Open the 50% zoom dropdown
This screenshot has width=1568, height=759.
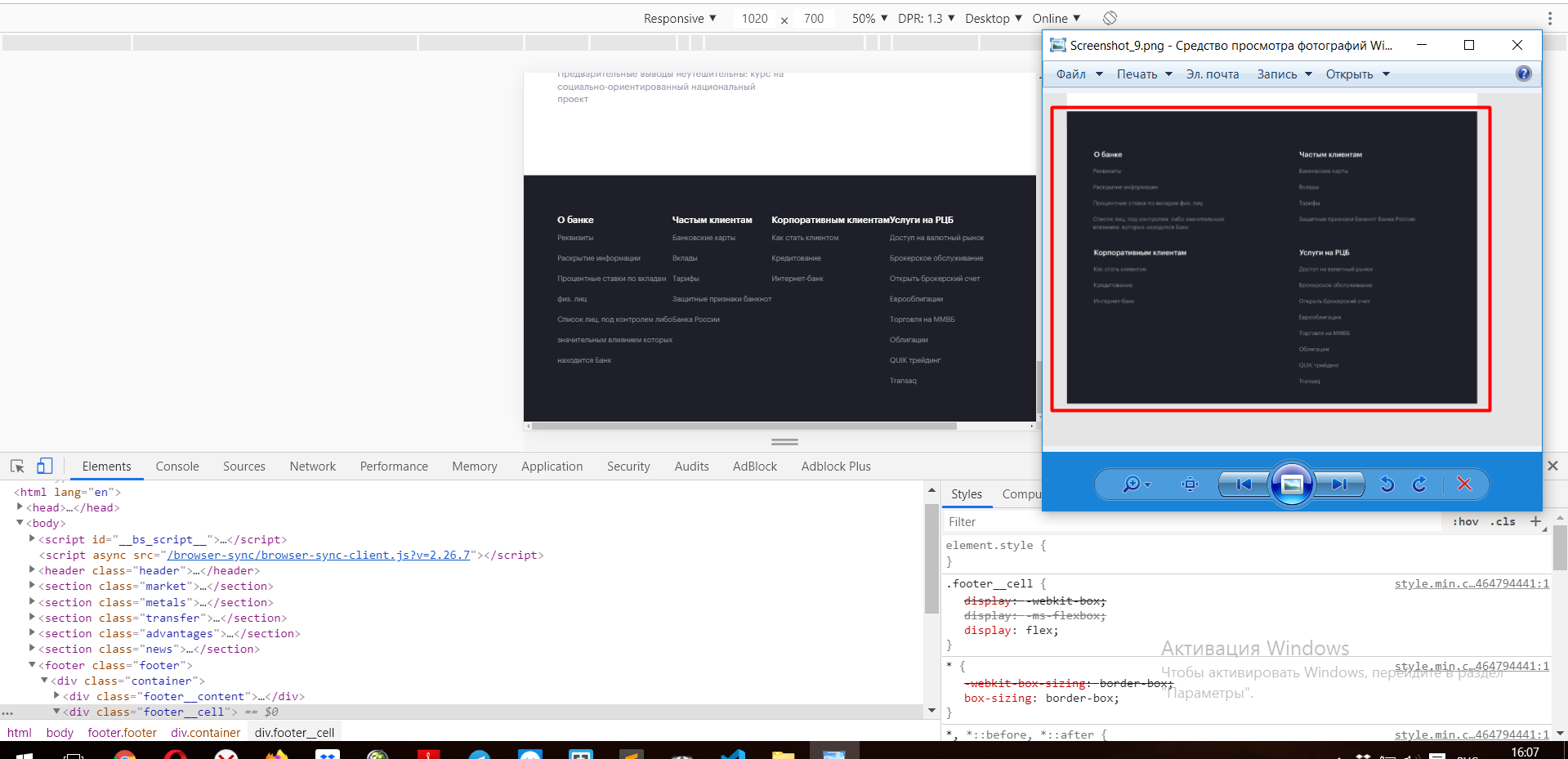[x=869, y=18]
